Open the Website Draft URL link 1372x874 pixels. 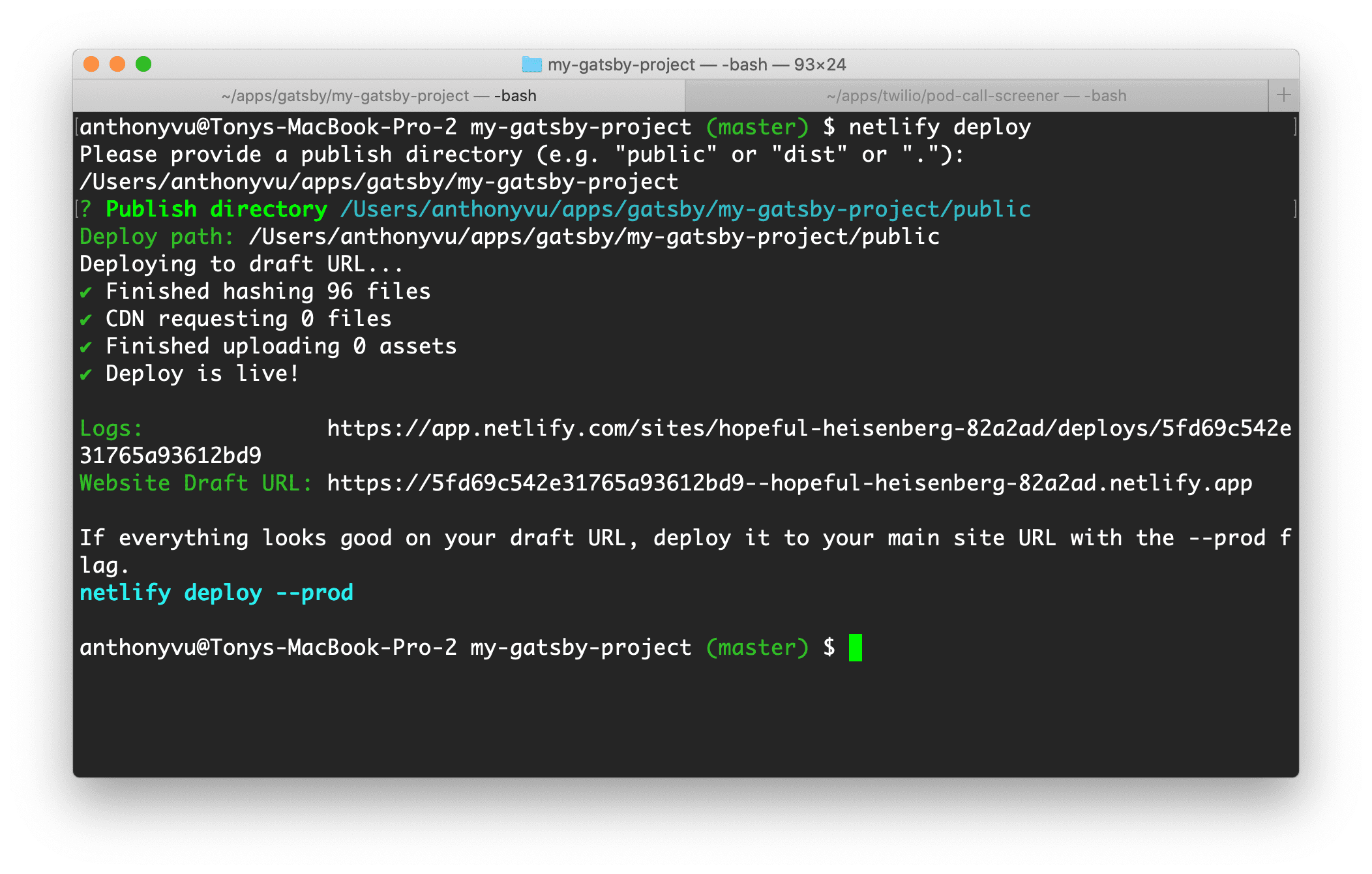[790, 483]
